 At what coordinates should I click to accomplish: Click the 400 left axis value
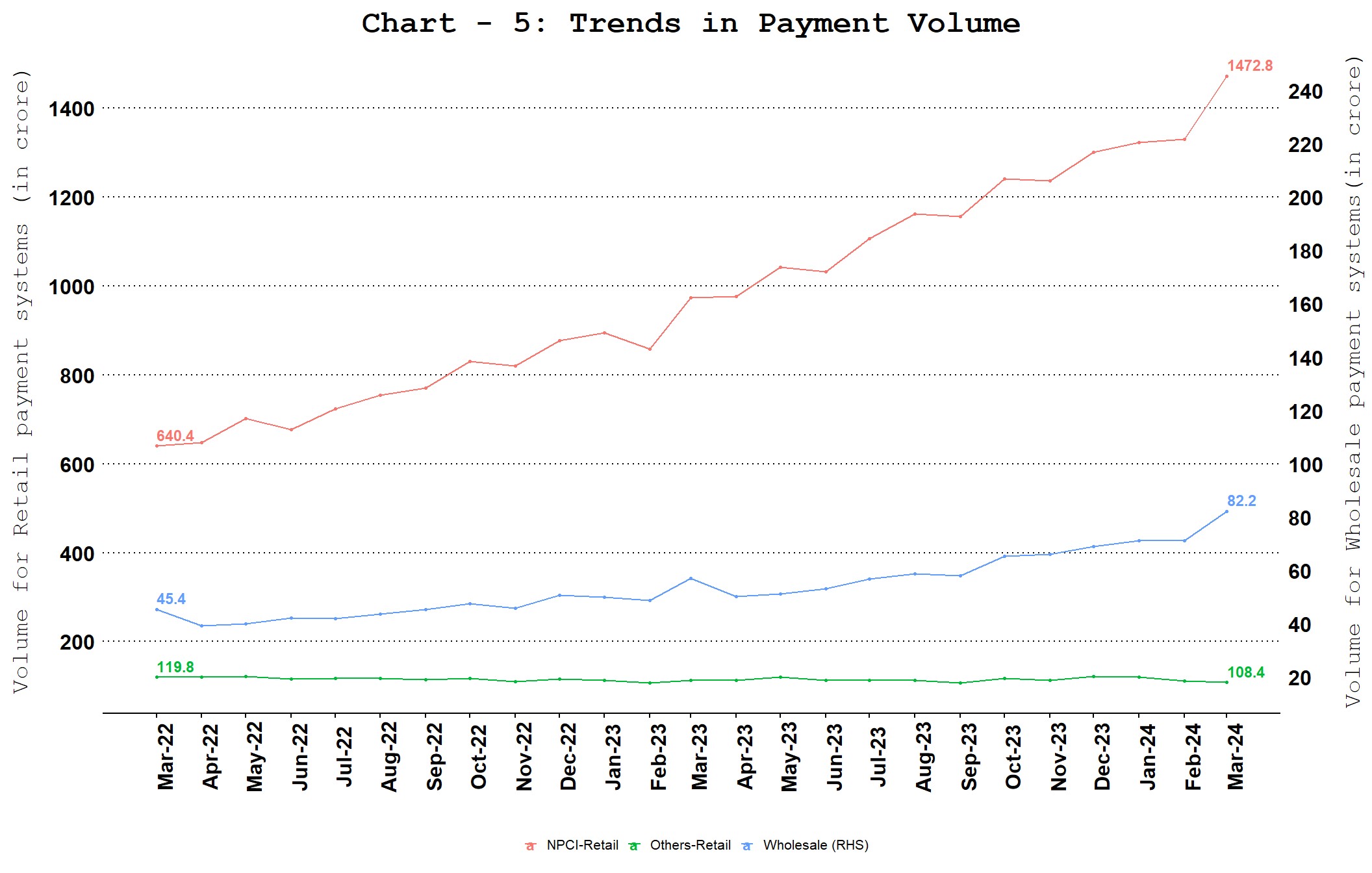pyautogui.click(x=77, y=554)
